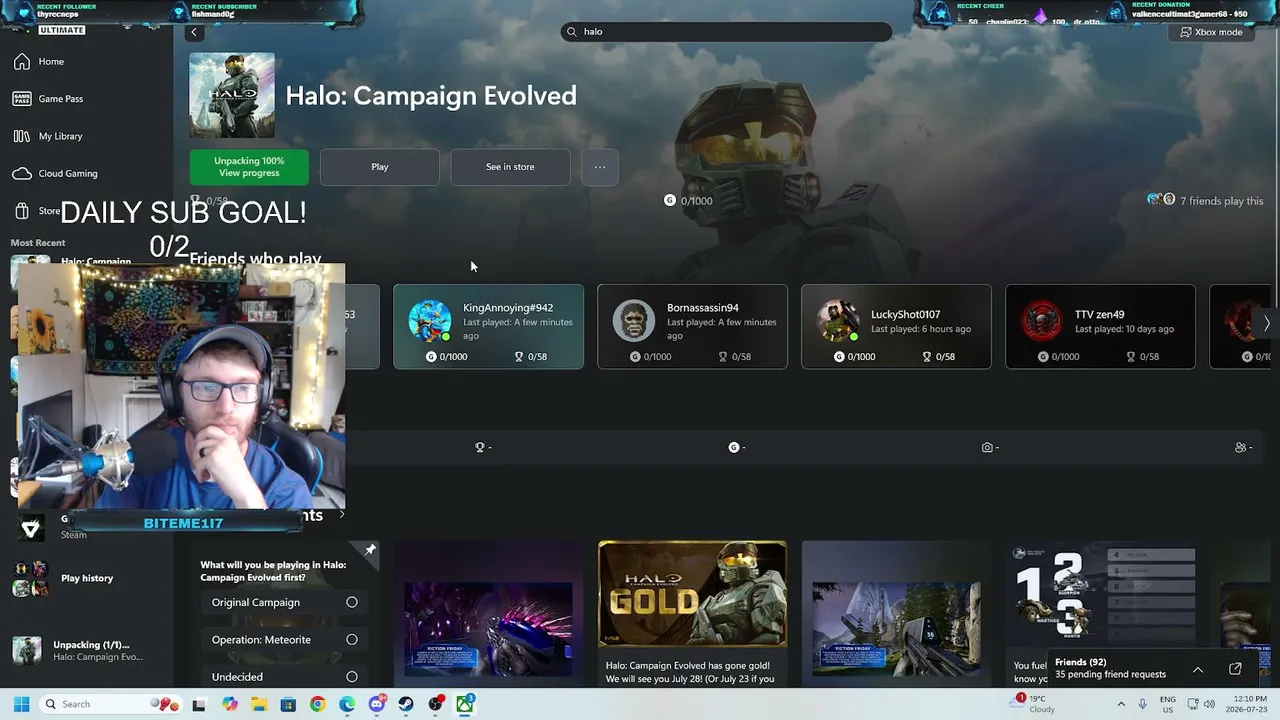Open Steam from the taskbar

coord(406,705)
